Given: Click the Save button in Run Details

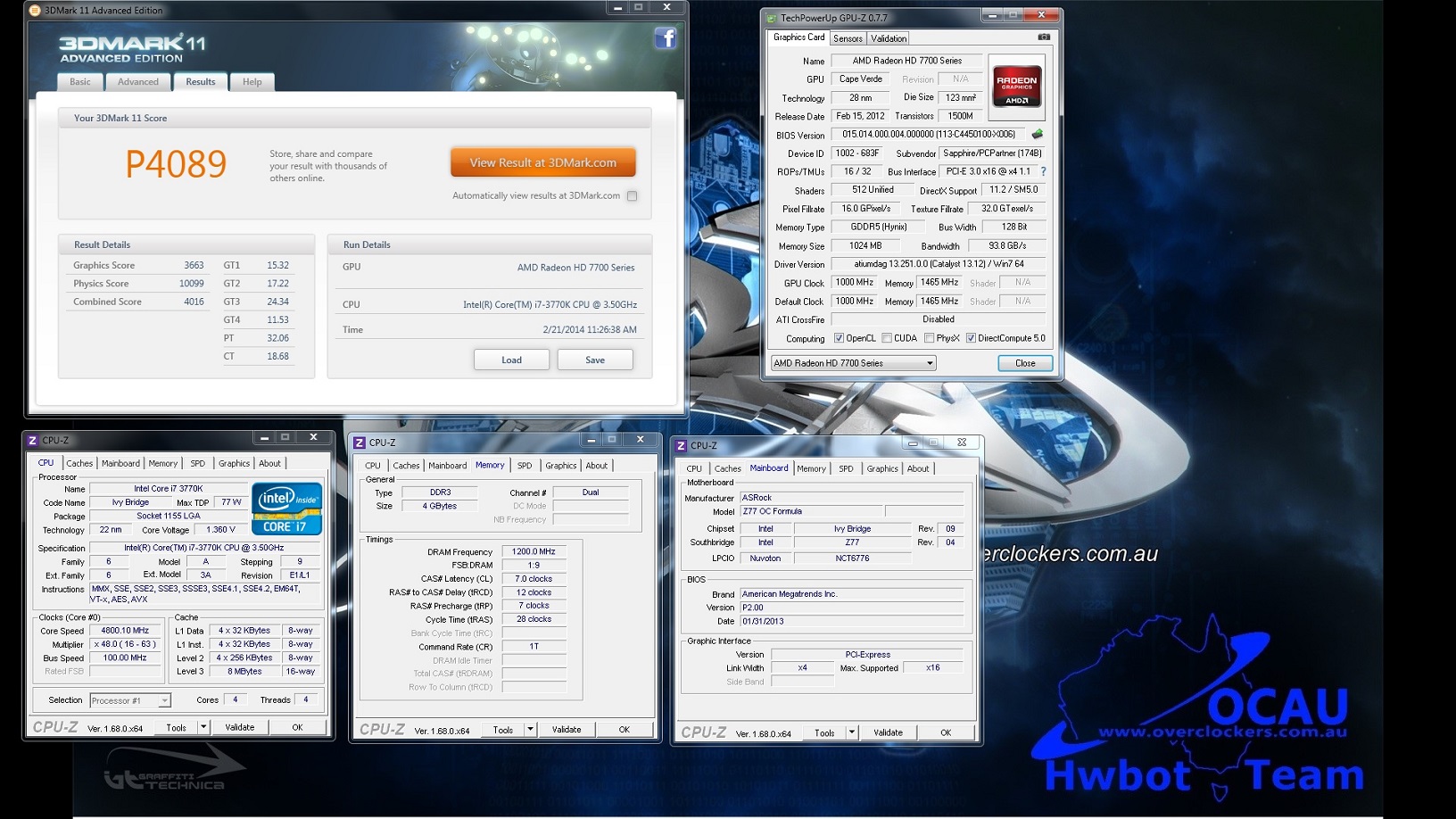Looking at the screenshot, I should tap(595, 360).
